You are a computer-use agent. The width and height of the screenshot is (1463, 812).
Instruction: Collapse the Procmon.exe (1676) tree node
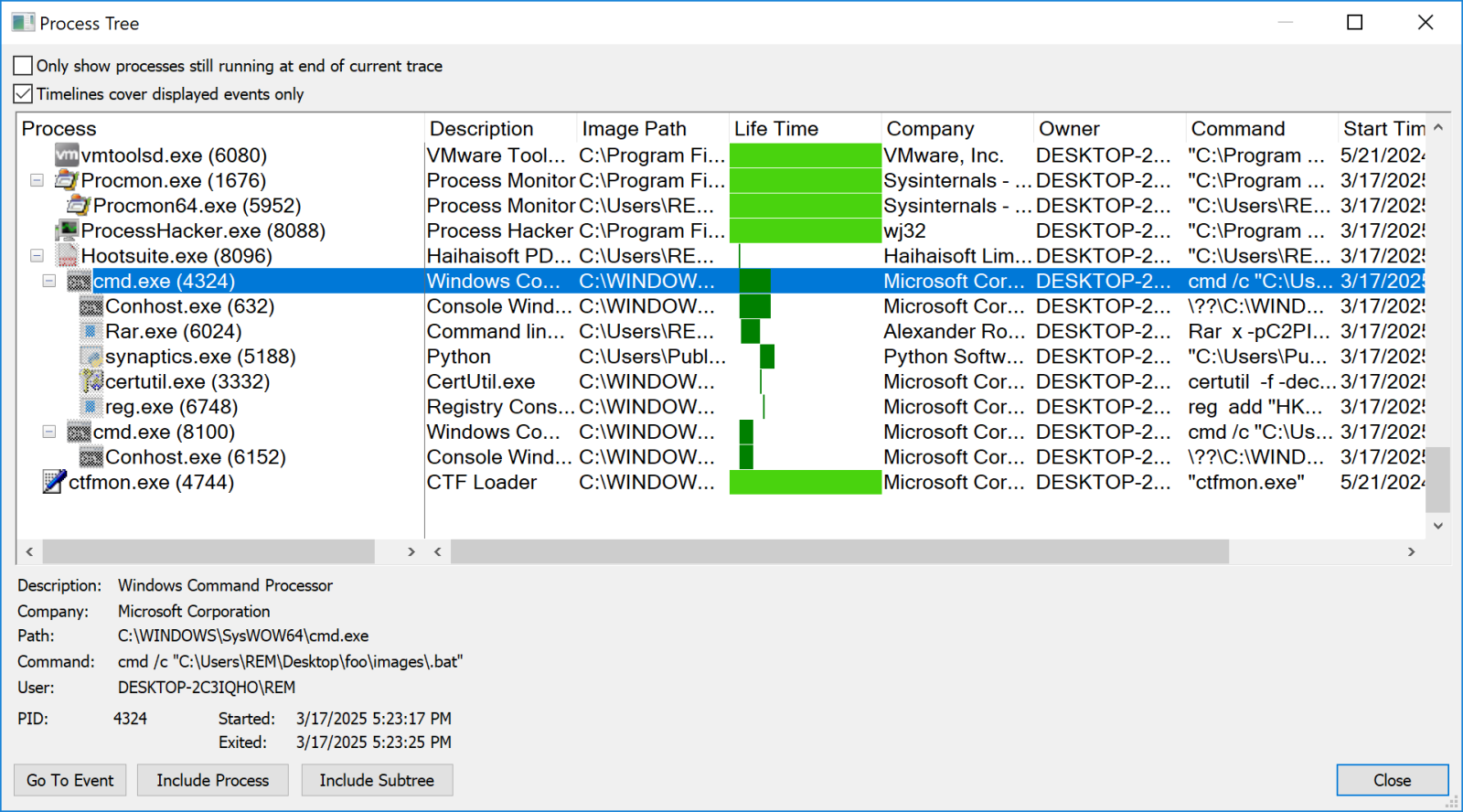(37, 180)
